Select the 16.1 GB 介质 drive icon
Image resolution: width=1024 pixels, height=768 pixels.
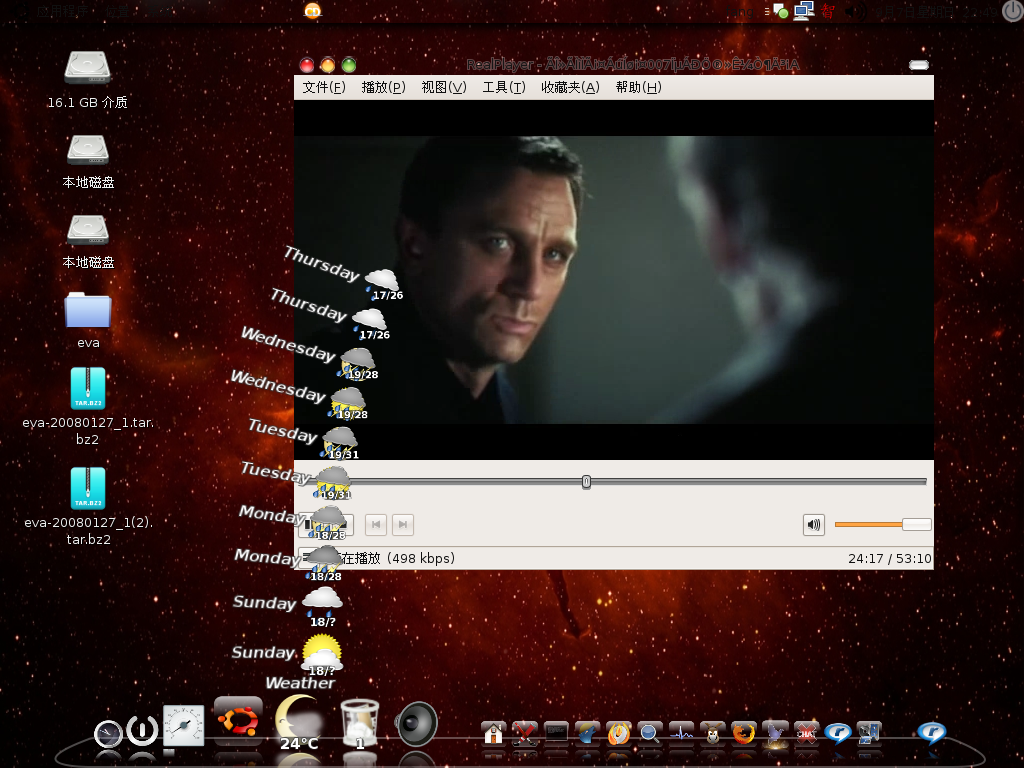[x=88, y=67]
